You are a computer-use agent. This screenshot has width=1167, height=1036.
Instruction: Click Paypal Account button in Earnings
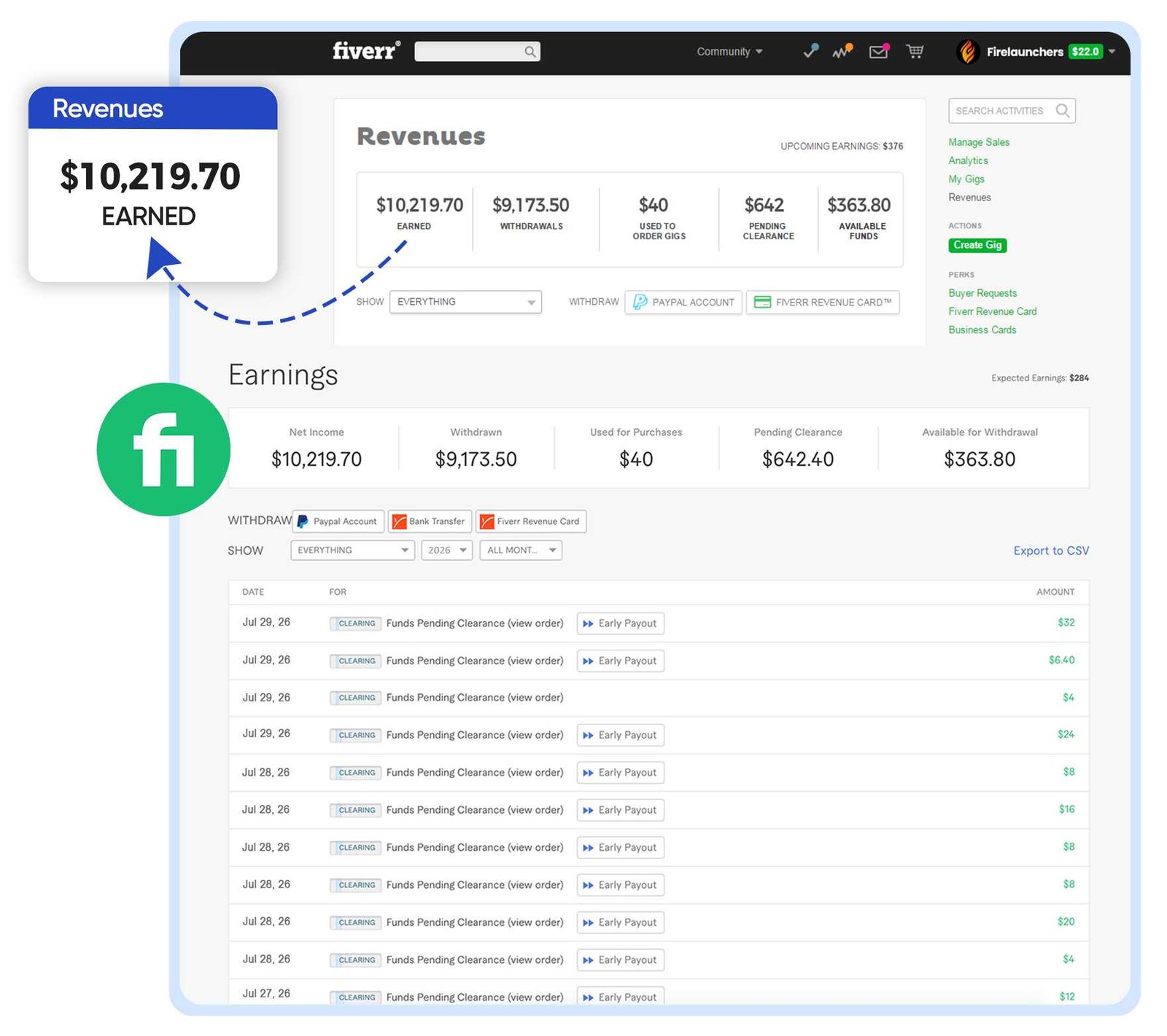pos(339,521)
